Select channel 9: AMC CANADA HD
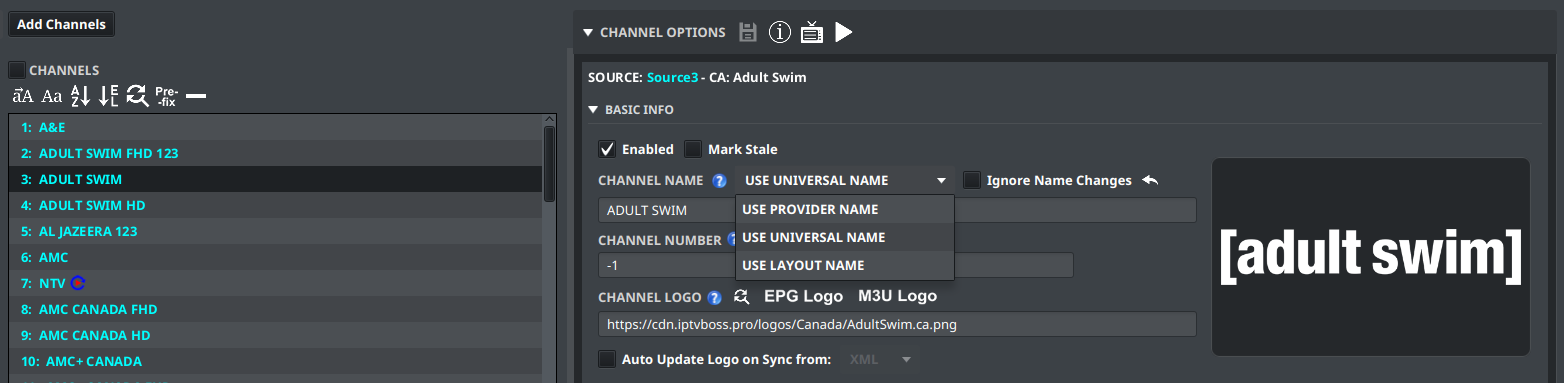Screen dimensions: 1564x383 pos(275,335)
